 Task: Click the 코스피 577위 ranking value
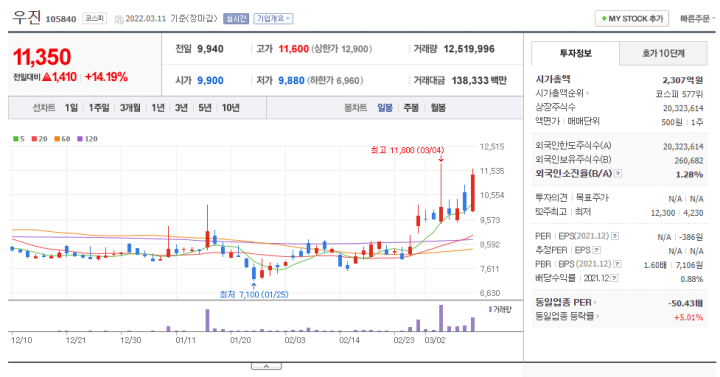click(x=679, y=94)
